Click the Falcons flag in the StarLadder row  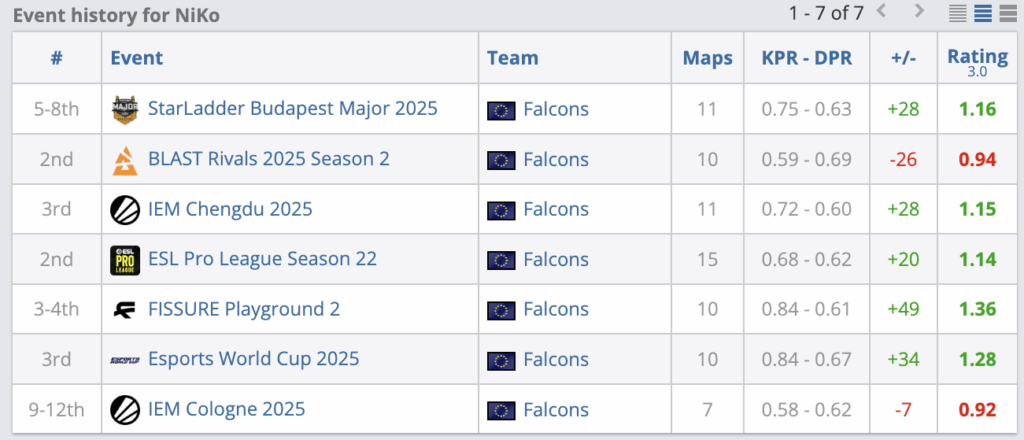point(501,109)
